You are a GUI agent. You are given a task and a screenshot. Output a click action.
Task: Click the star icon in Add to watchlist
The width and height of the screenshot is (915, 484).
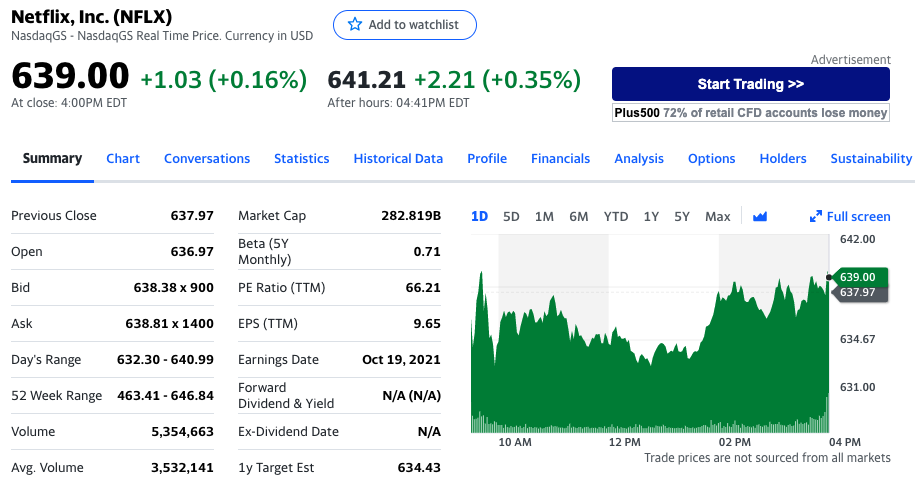(354, 25)
